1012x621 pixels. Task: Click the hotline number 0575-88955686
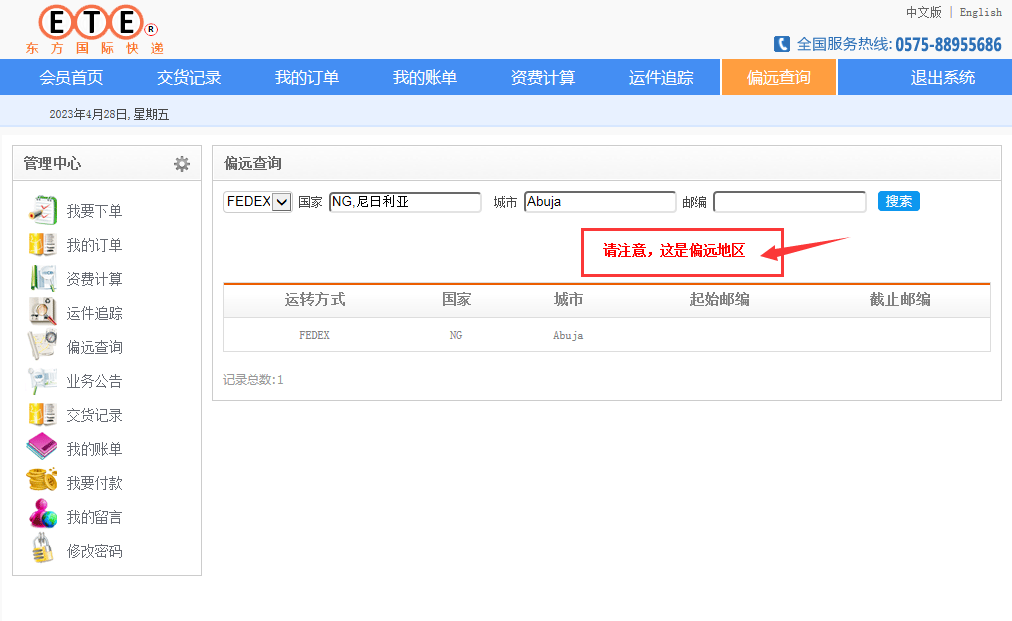point(948,45)
